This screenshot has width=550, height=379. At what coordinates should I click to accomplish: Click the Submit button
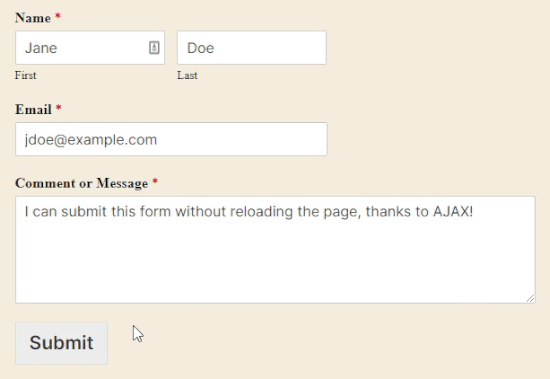coord(61,343)
